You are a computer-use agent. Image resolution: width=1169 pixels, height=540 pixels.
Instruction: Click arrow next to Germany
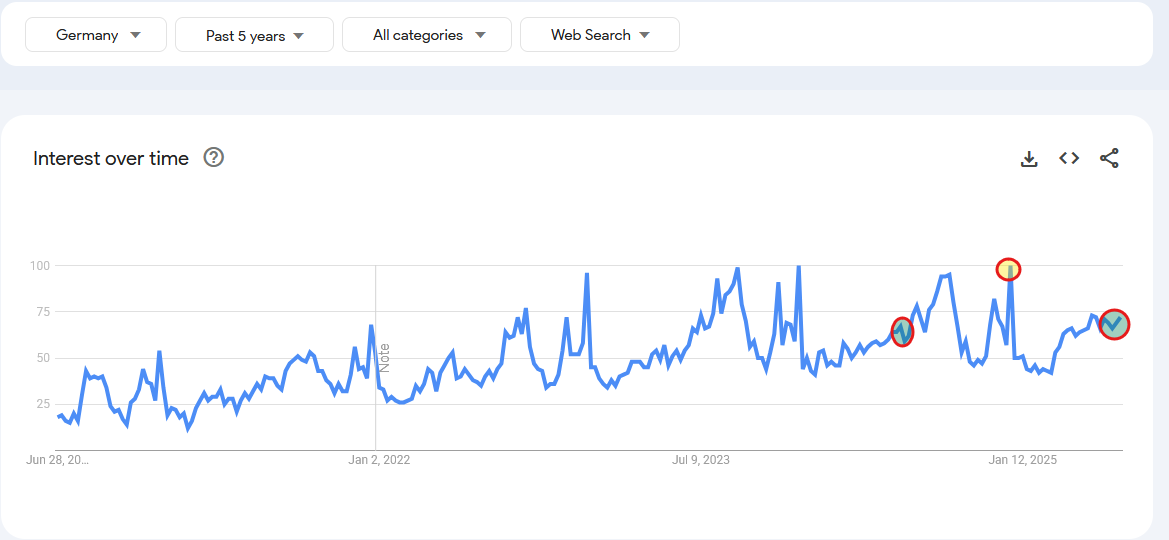135,35
